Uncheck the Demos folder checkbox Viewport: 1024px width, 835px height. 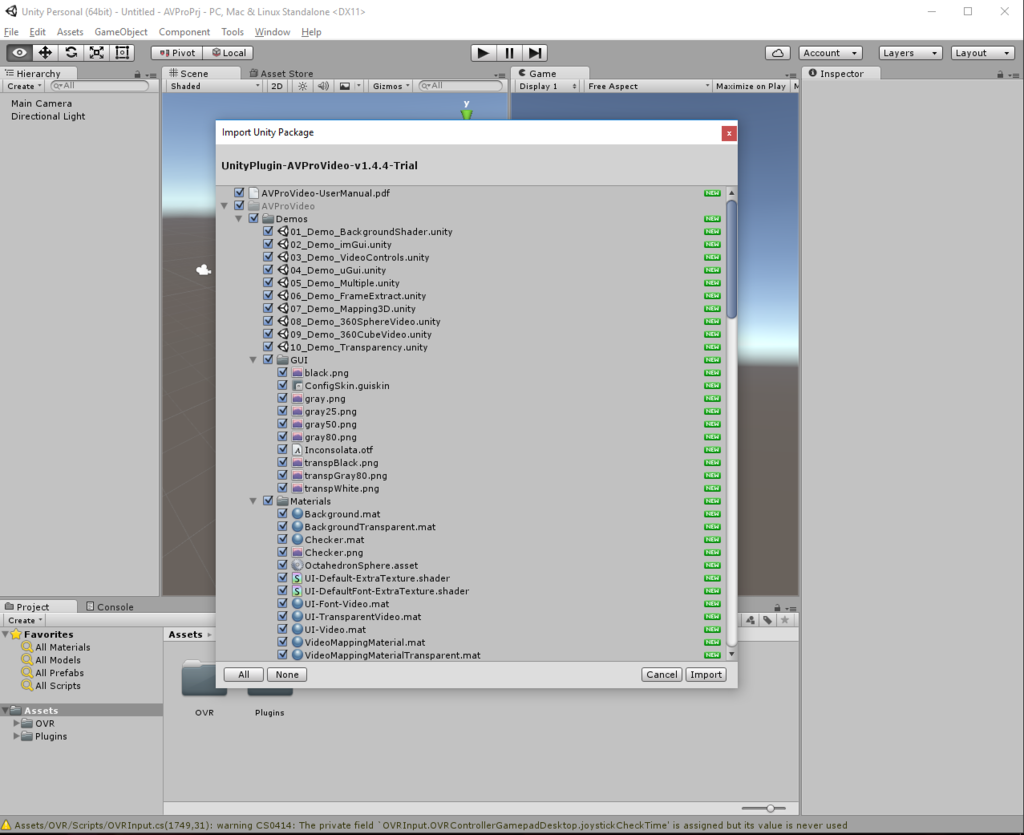[x=253, y=218]
